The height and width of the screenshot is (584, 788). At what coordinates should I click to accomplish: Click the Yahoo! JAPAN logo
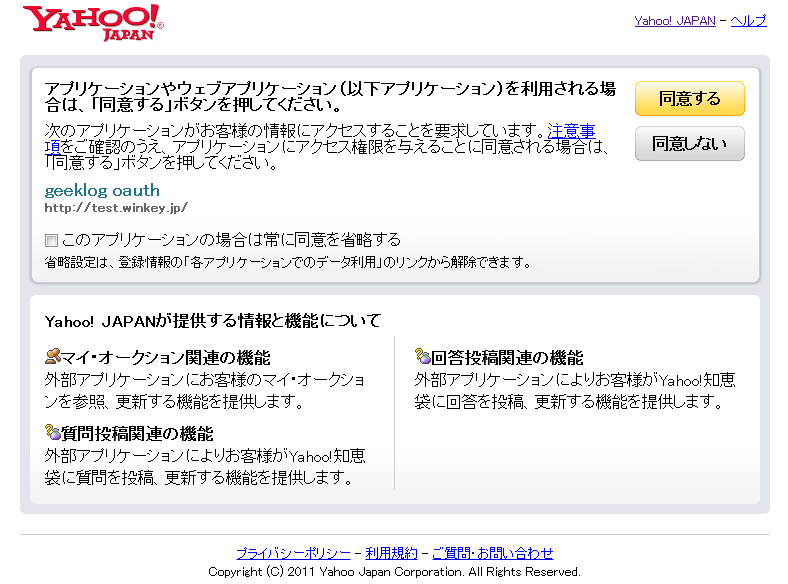coord(92,22)
